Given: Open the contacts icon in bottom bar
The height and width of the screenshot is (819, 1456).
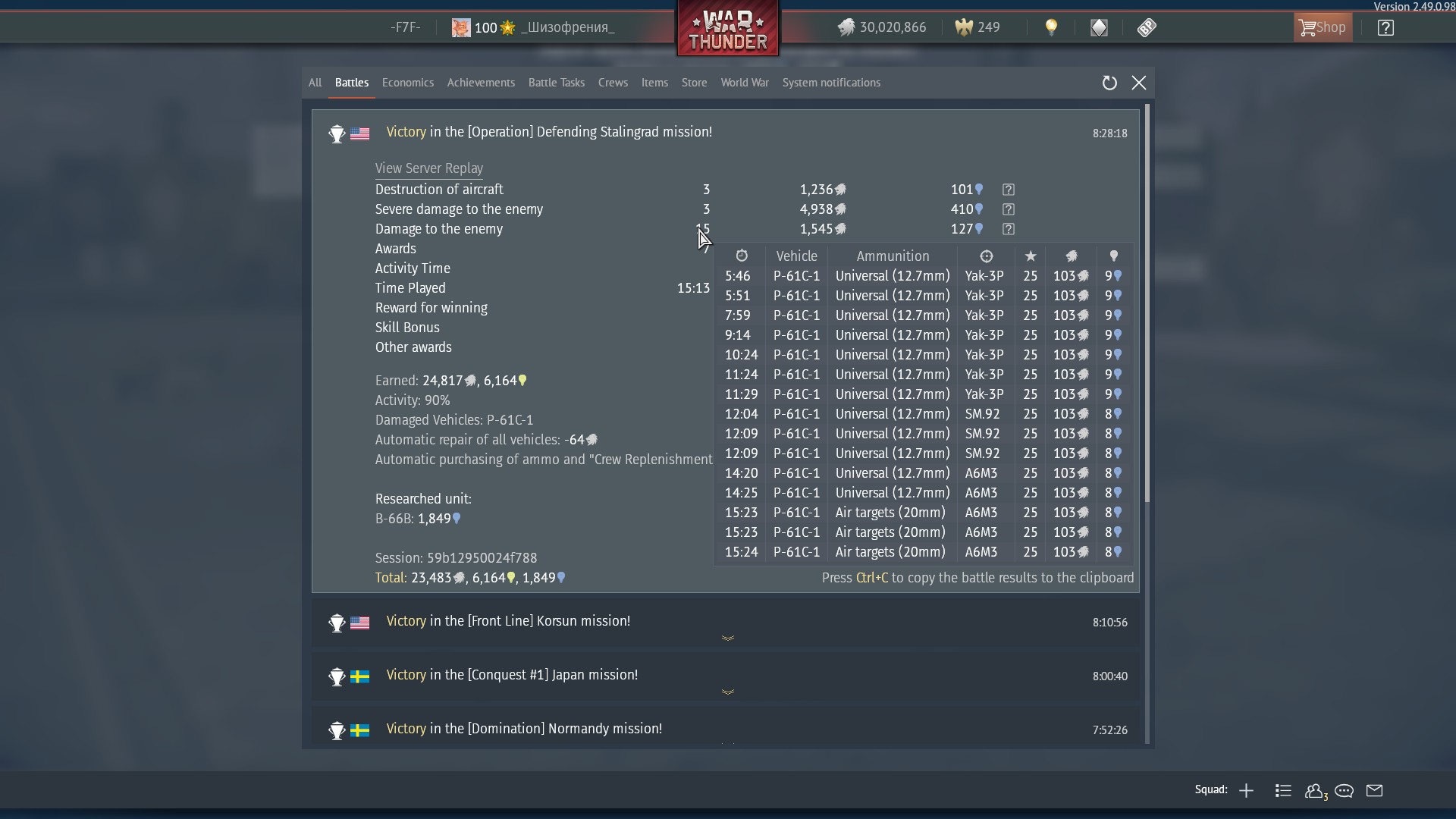Looking at the screenshot, I should (x=1315, y=791).
